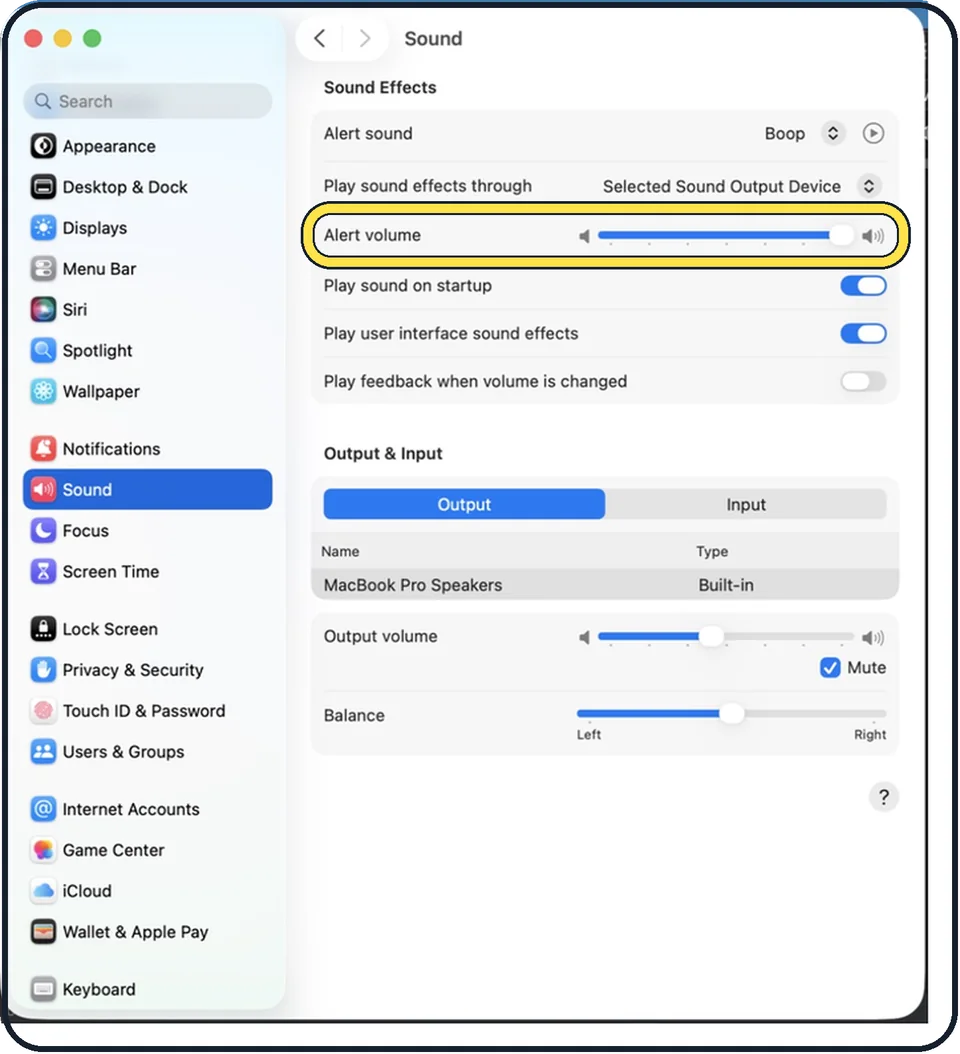The width and height of the screenshot is (960, 1054).
Task: Select Wallpaper label in the sidebar
Action: pos(101,392)
